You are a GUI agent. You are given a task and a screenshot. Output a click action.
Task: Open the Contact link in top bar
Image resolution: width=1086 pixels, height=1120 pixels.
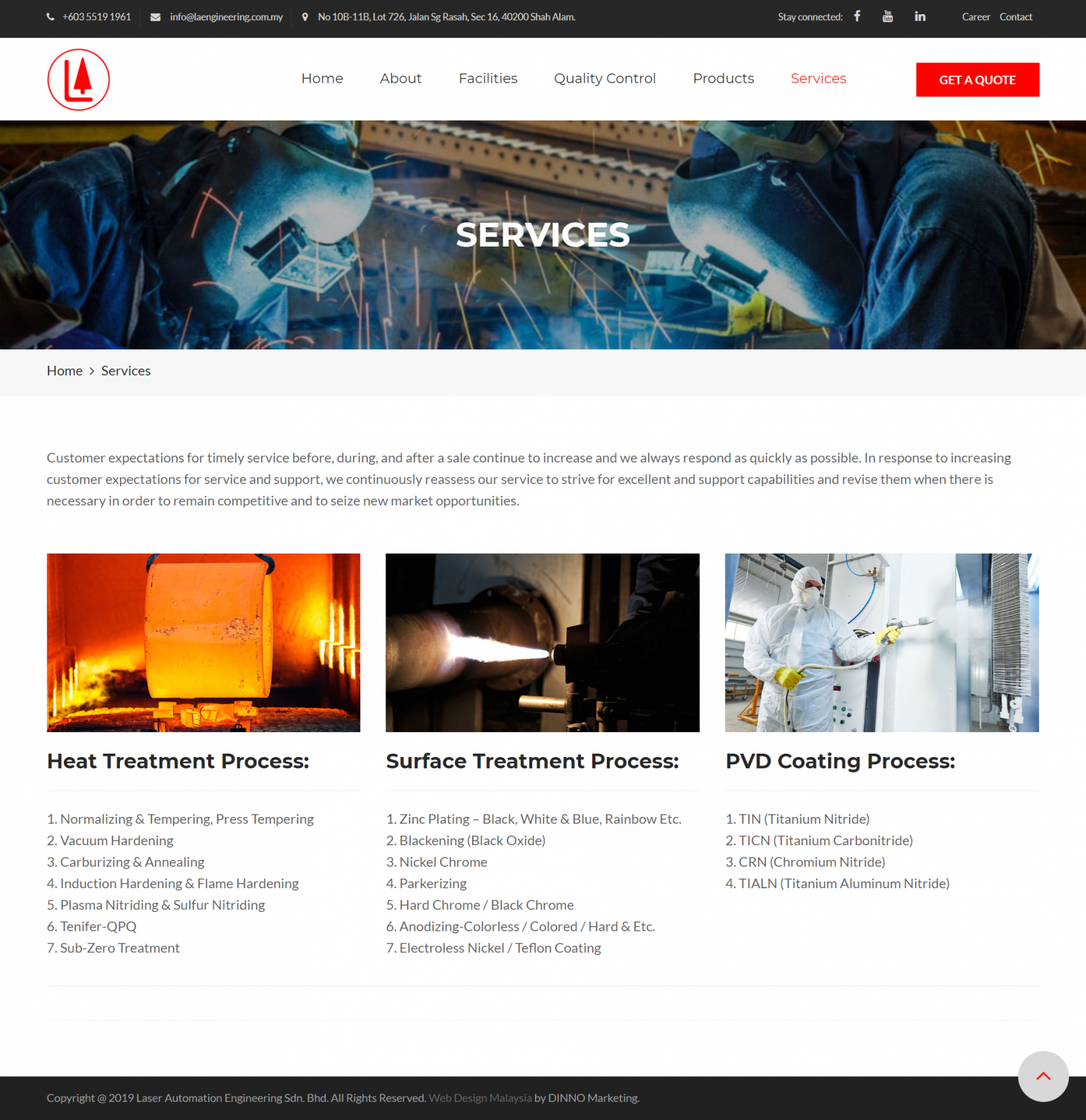1015,17
